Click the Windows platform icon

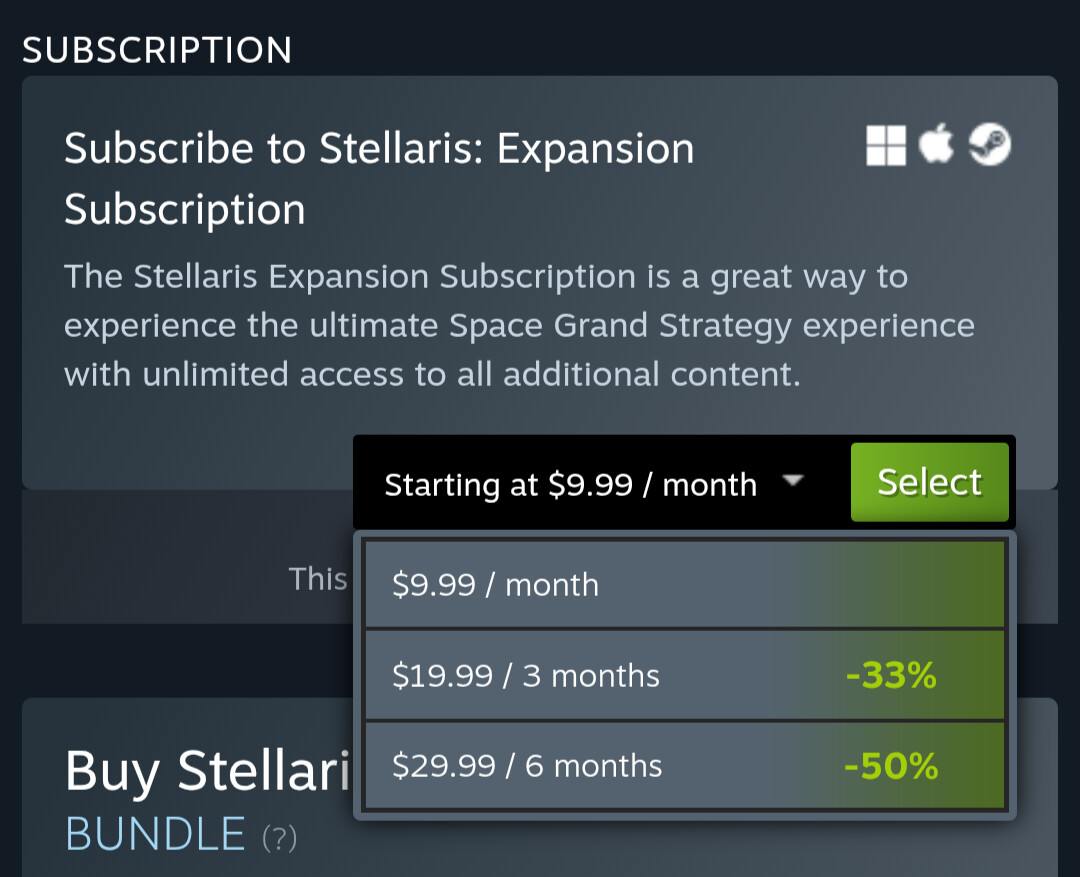tap(885, 146)
